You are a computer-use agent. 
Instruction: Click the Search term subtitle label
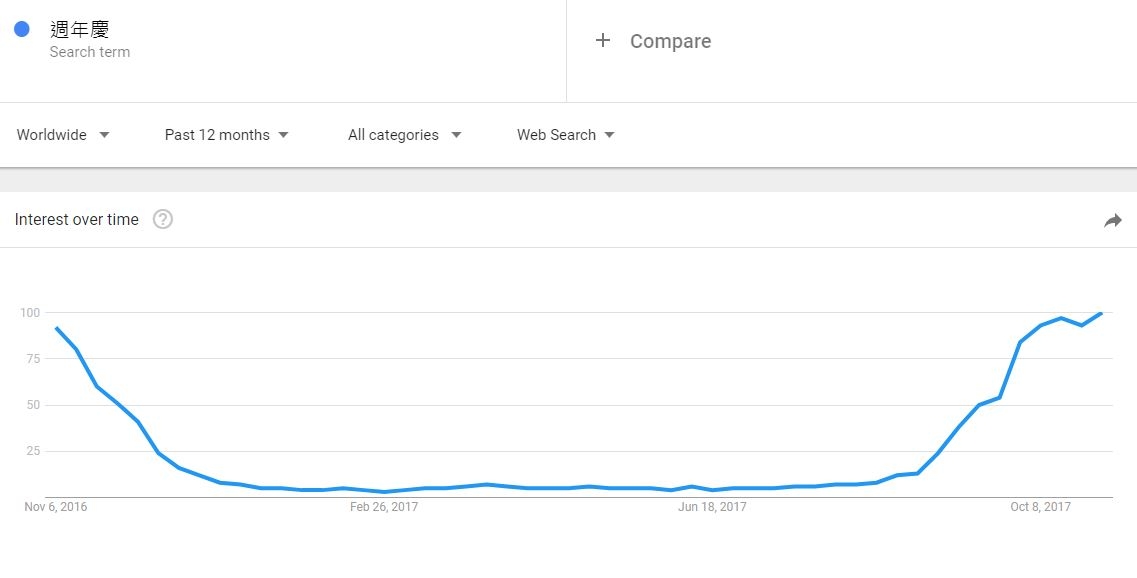pyautogui.click(x=90, y=52)
